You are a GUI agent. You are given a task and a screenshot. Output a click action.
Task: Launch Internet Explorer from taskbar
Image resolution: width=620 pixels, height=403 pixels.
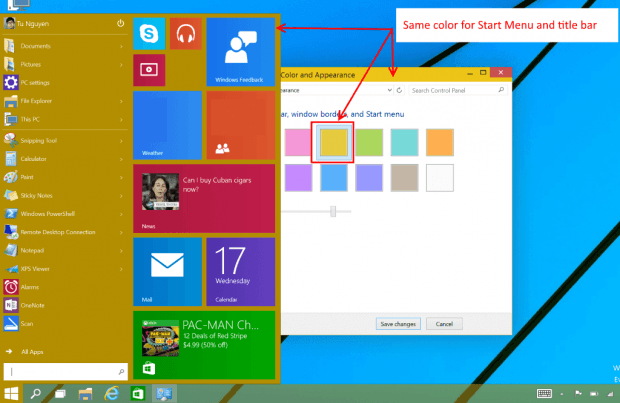112,394
